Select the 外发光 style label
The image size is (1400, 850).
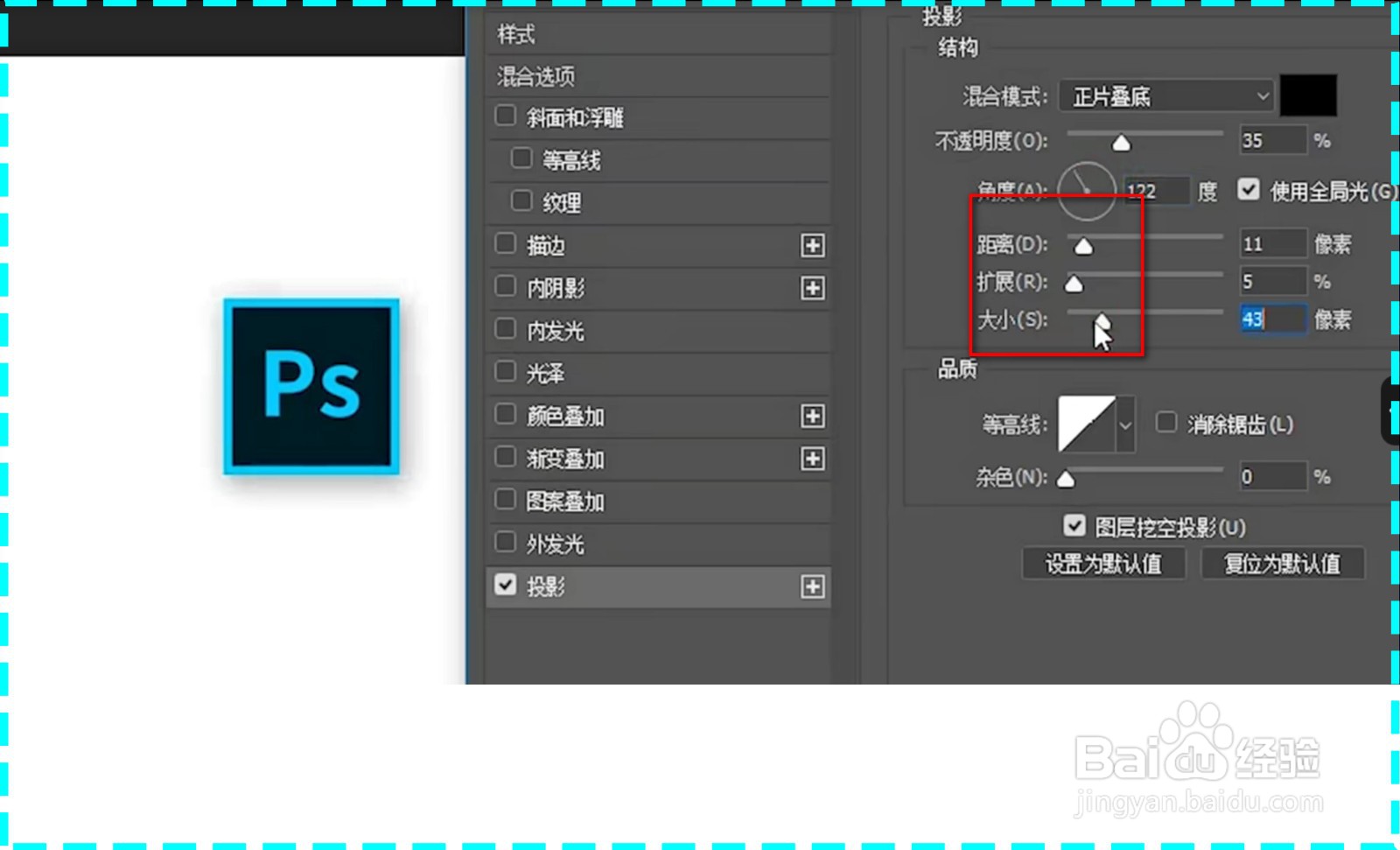pos(556,544)
